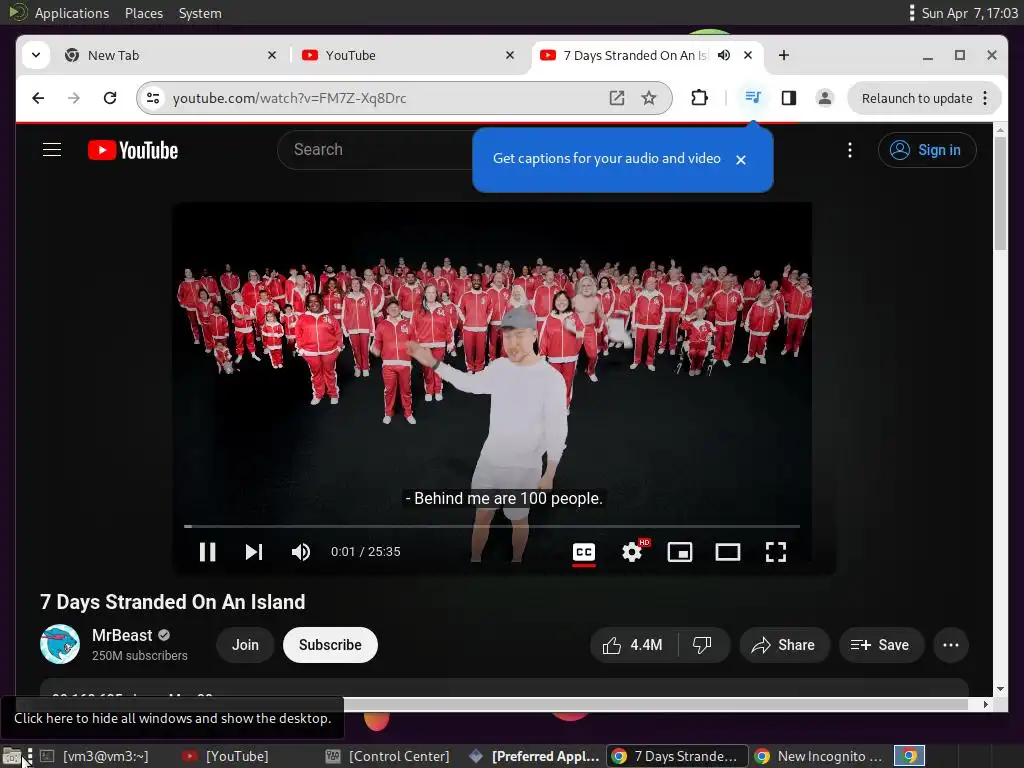
Task: Dislike the video
Action: (x=703, y=645)
